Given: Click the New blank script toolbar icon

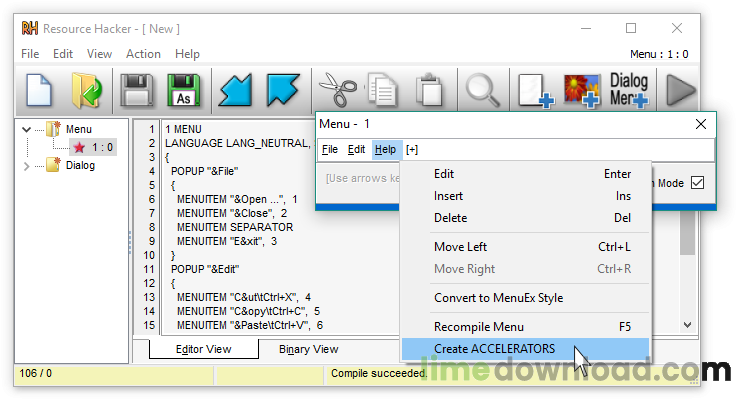Looking at the screenshot, I should (39, 90).
